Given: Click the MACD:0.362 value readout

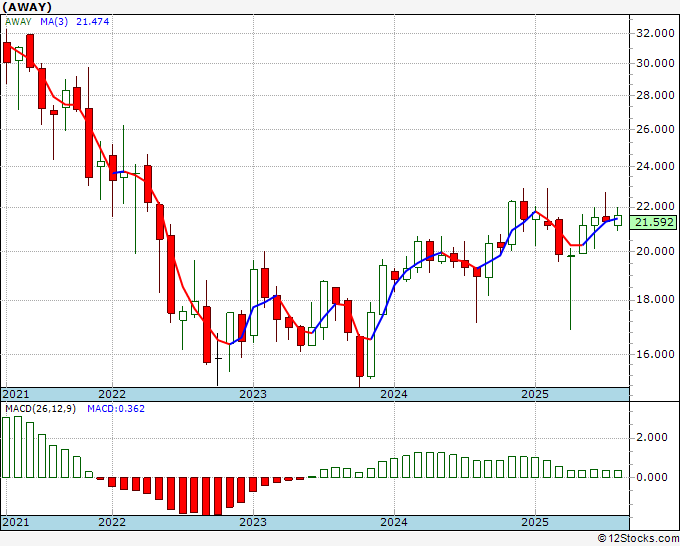Looking at the screenshot, I should pos(116,409).
